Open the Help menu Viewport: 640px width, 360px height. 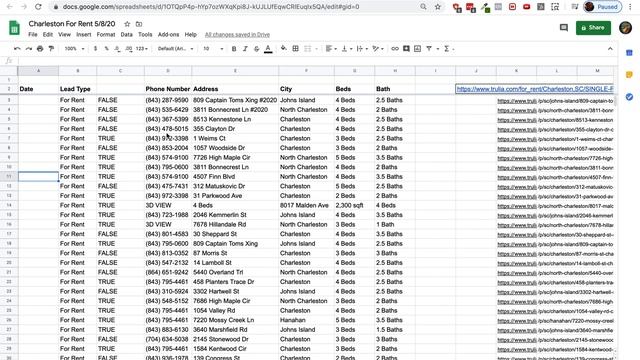pos(191,35)
